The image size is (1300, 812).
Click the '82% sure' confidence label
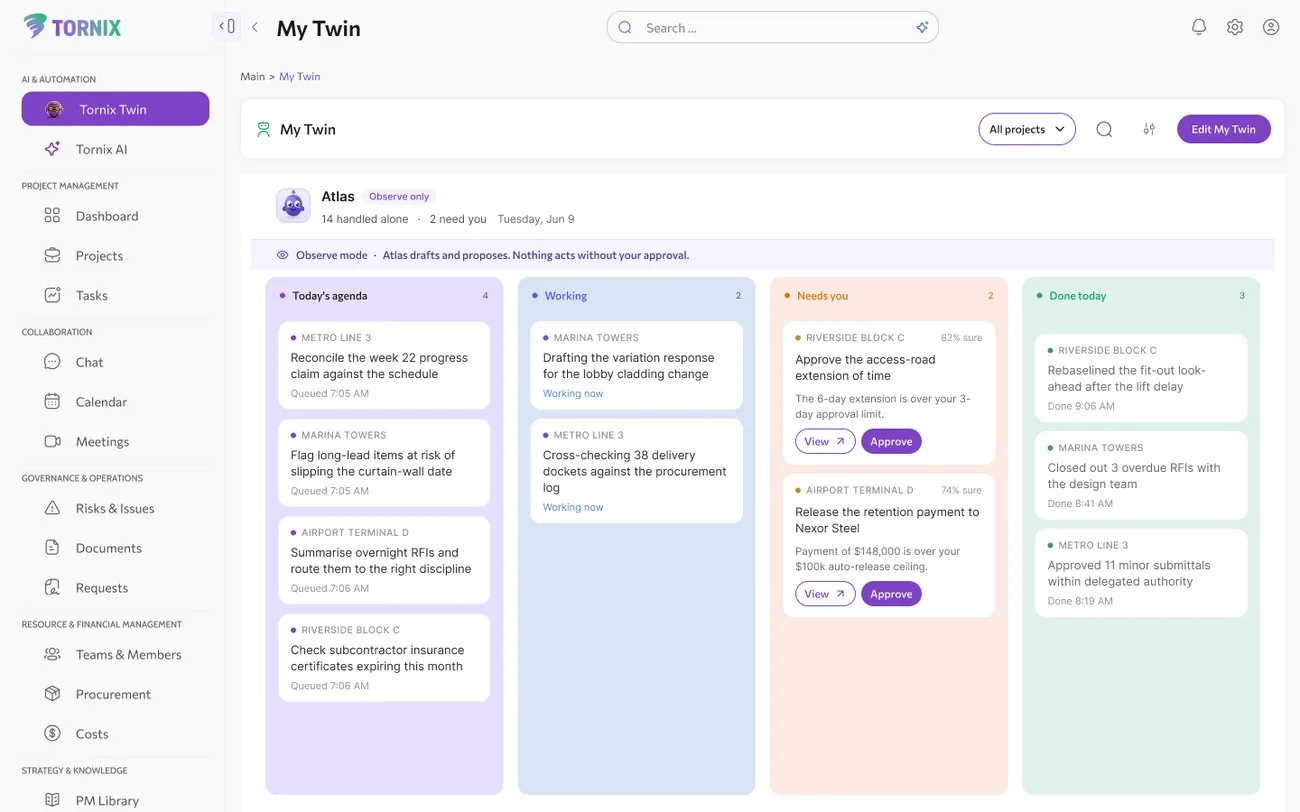961,338
